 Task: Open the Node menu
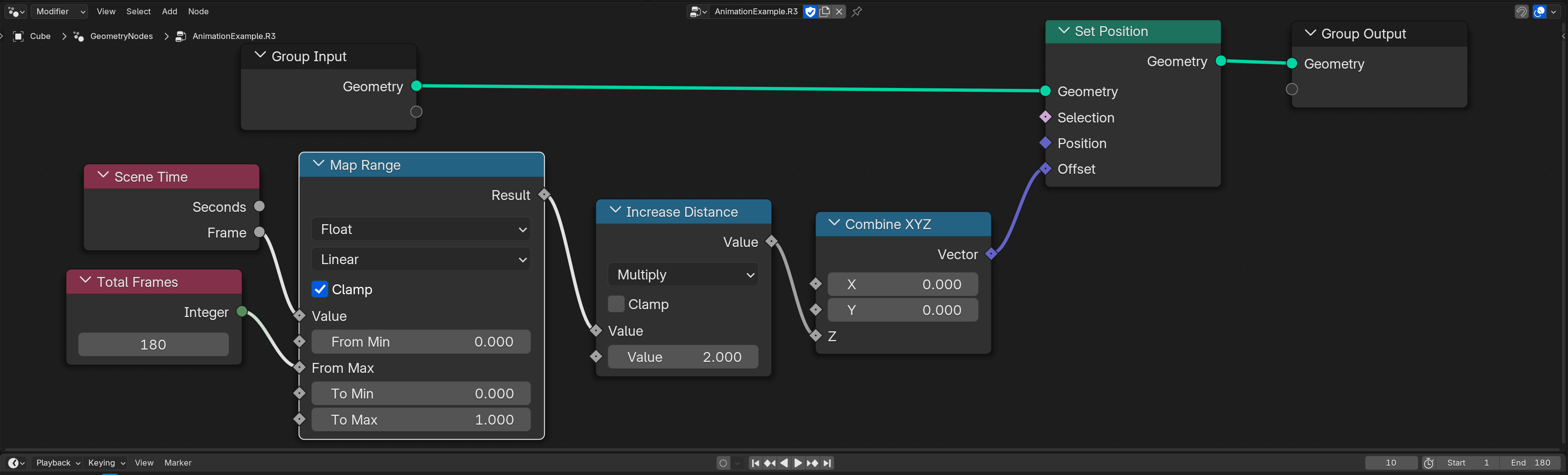pos(198,11)
